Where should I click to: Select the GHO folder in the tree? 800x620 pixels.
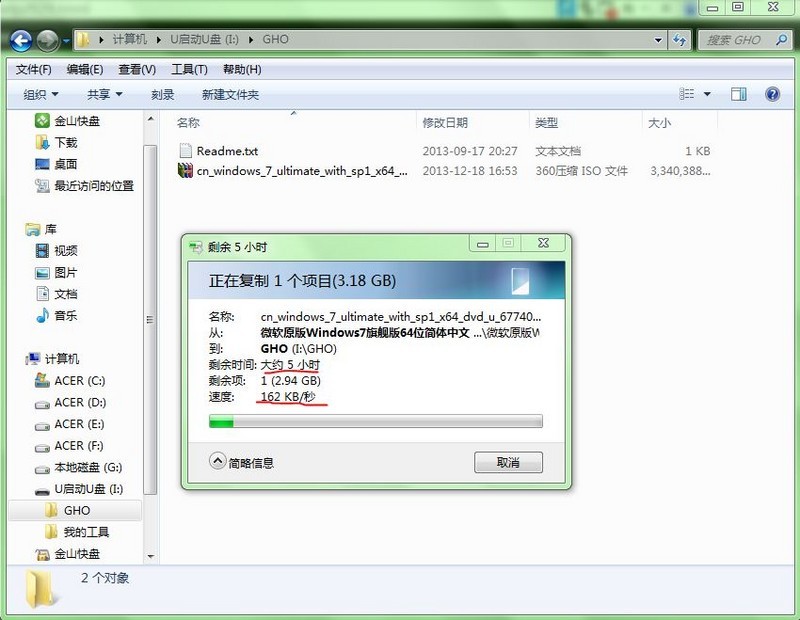(75, 510)
